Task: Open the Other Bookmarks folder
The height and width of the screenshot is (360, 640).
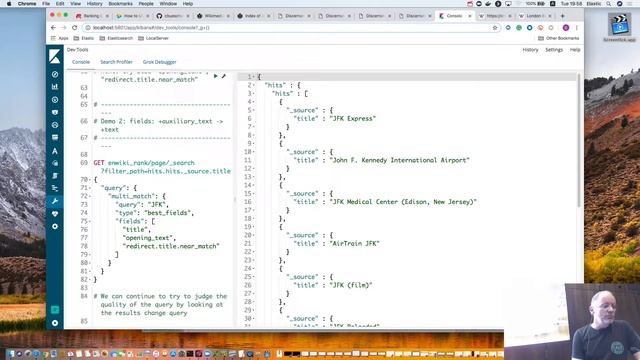Action: pos(558,38)
